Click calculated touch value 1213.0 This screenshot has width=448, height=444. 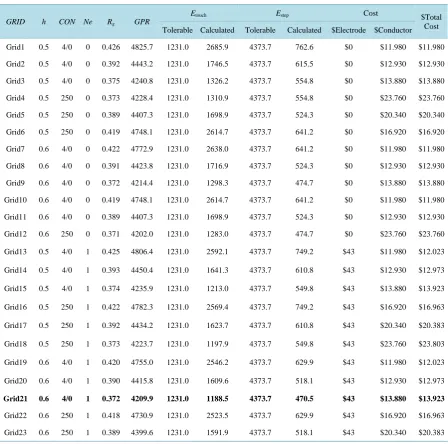[x=217, y=288]
